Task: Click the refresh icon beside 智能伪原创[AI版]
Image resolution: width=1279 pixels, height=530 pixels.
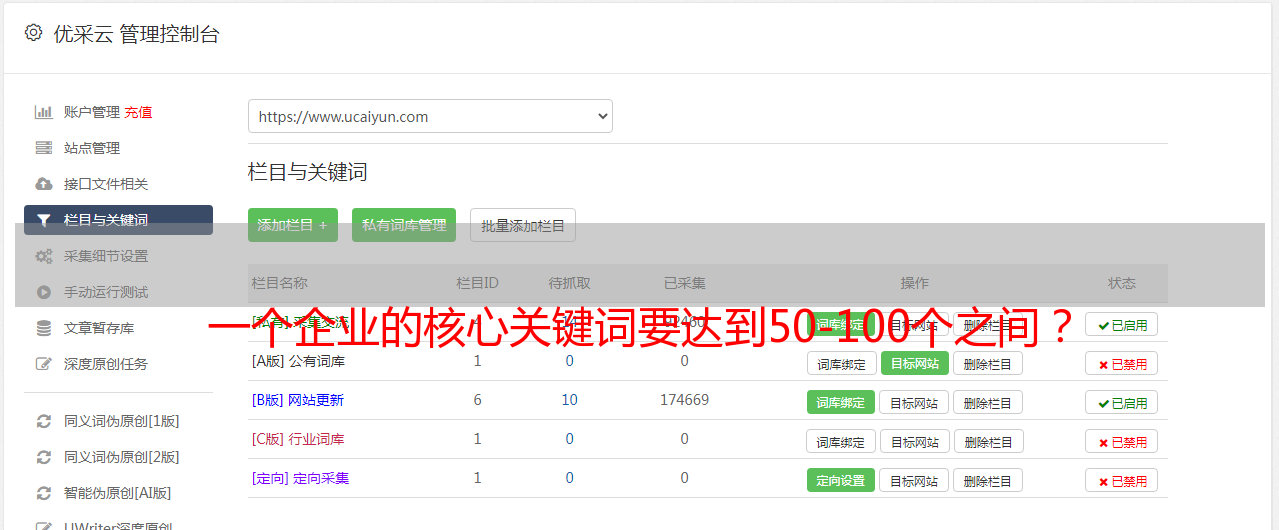Action: (x=44, y=493)
